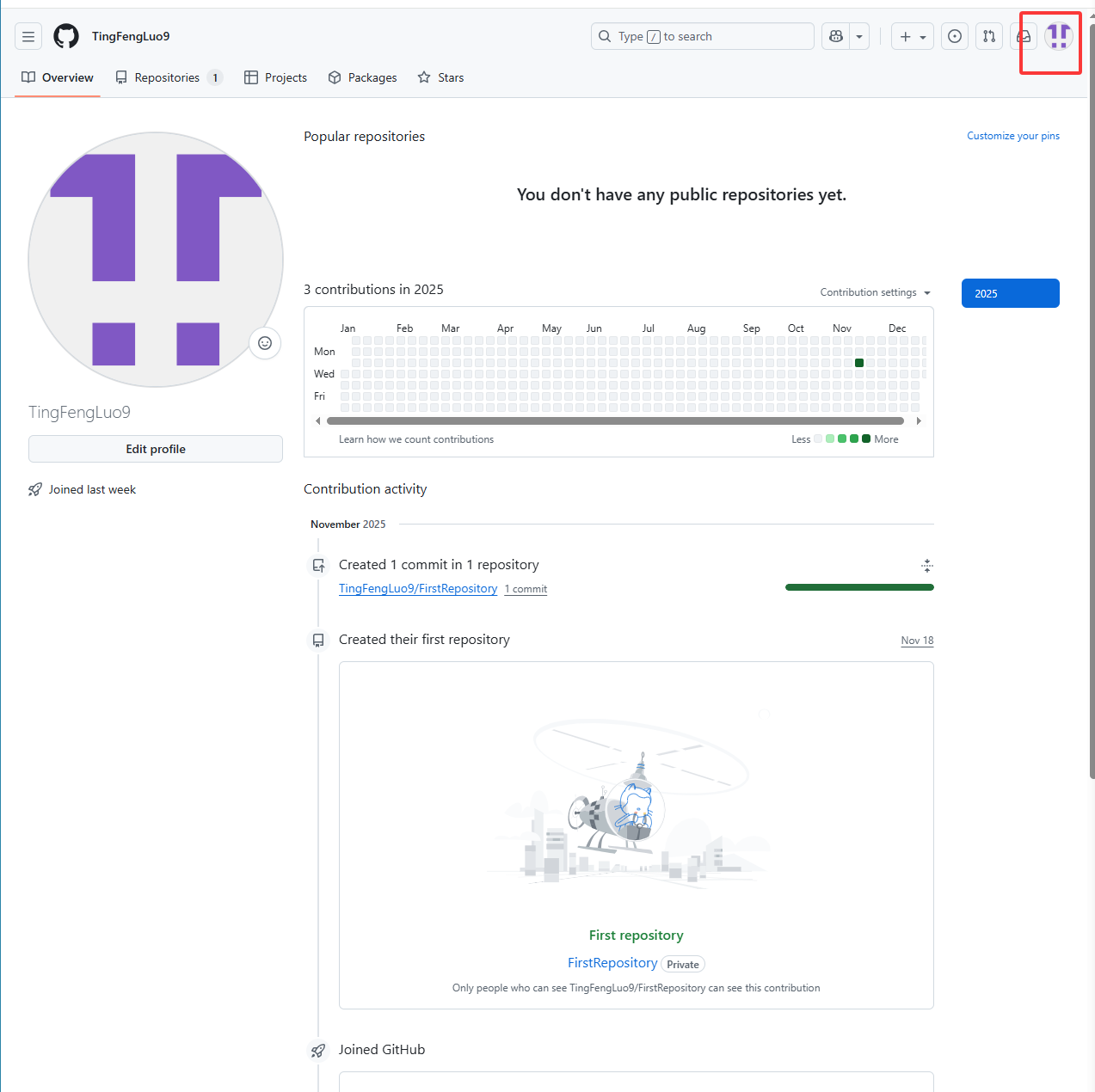The width and height of the screenshot is (1095, 1092).
Task: Click the search input field
Action: 702,36
